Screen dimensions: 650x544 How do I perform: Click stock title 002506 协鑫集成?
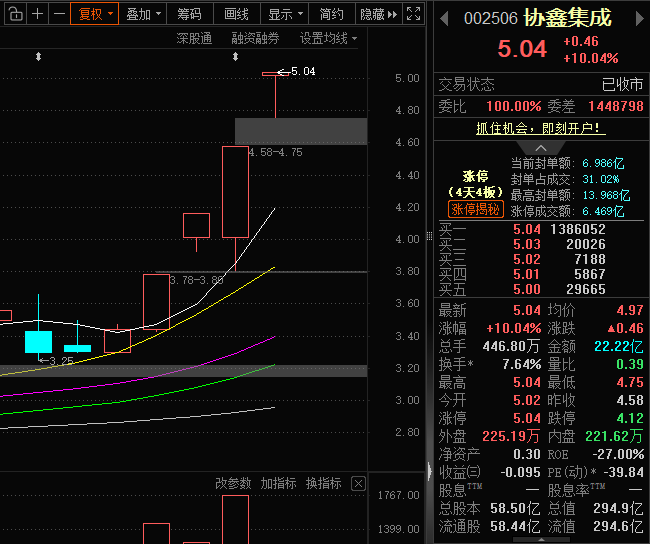(538, 18)
